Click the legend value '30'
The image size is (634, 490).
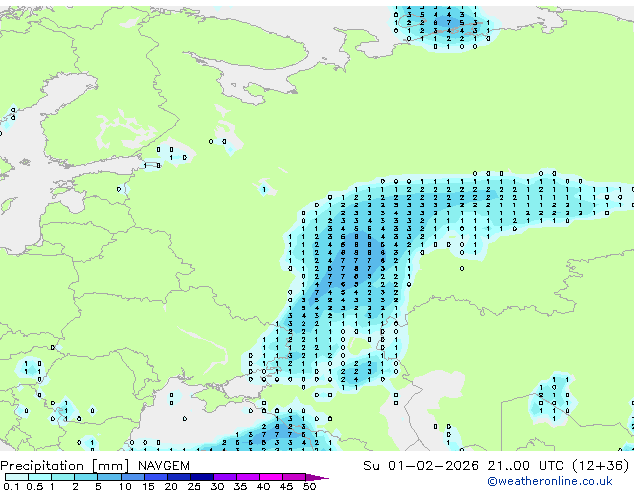coord(217,486)
